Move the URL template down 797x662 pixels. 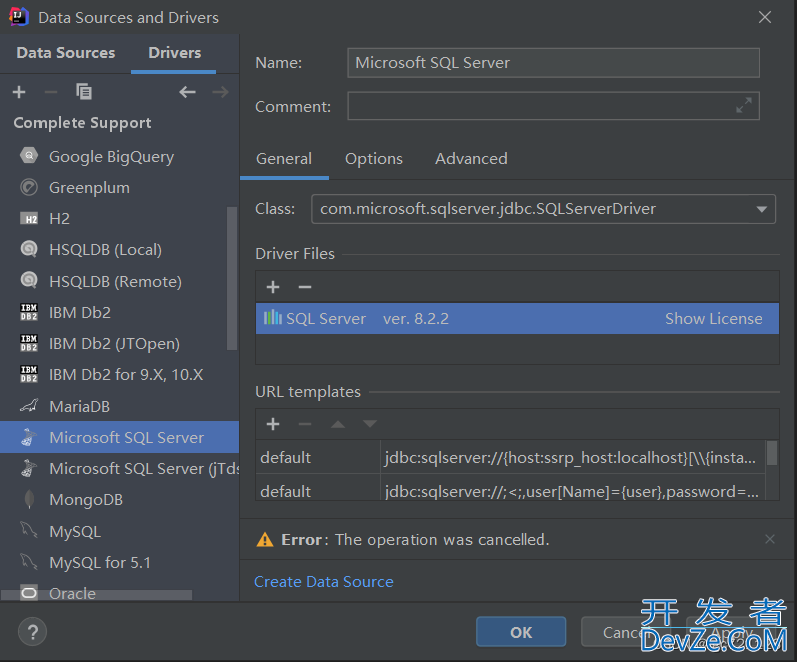point(370,424)
